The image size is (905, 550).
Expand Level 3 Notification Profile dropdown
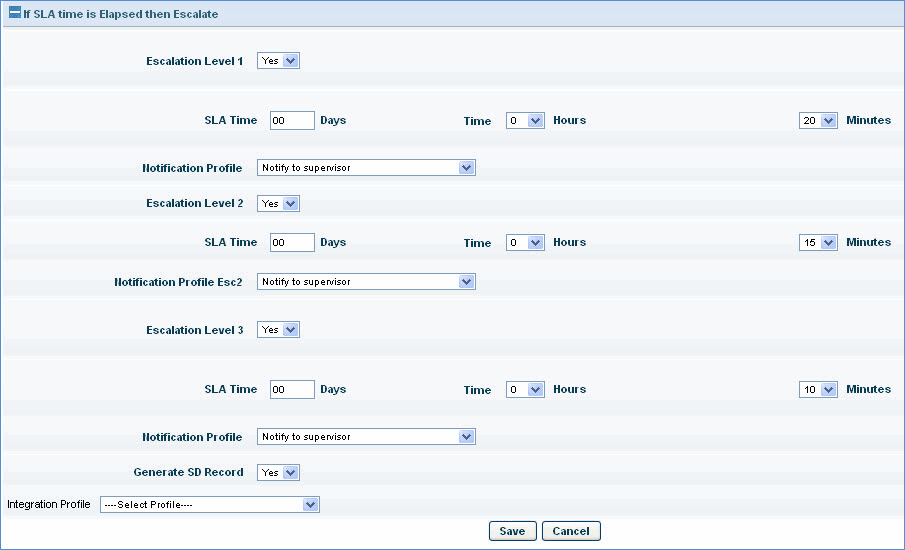366,437
